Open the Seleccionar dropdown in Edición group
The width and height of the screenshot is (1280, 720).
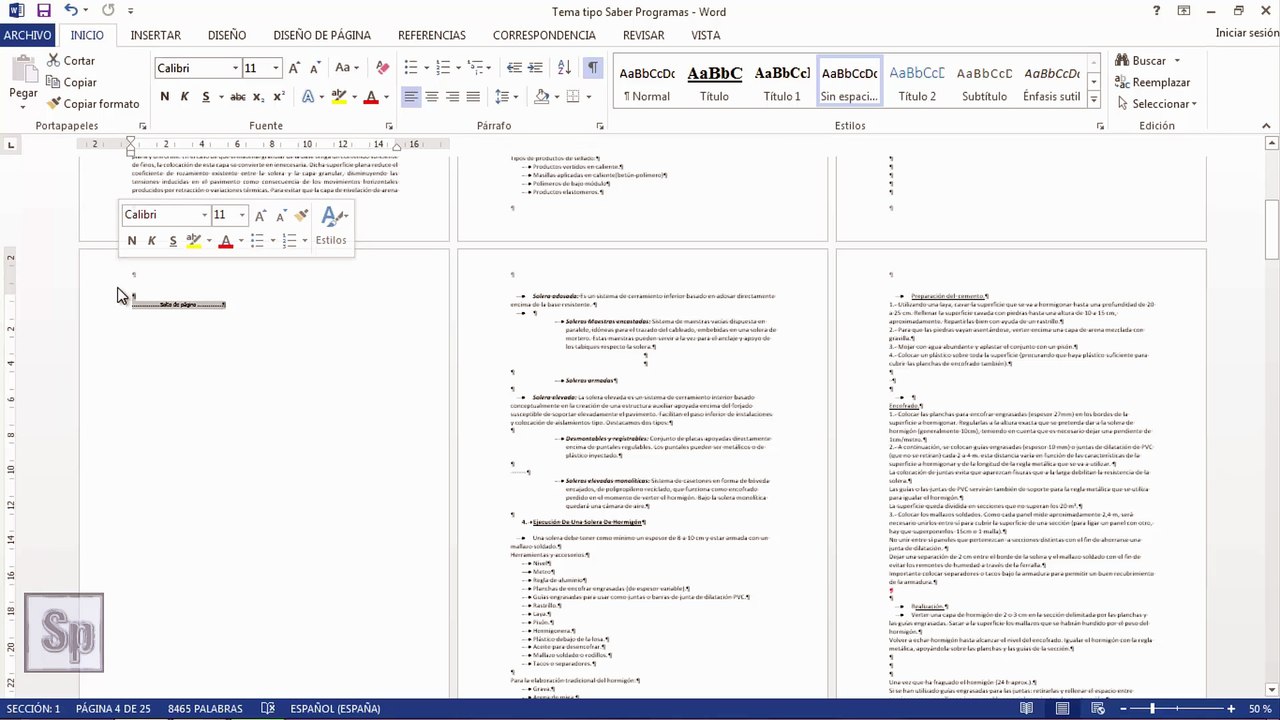[1163, 104]
